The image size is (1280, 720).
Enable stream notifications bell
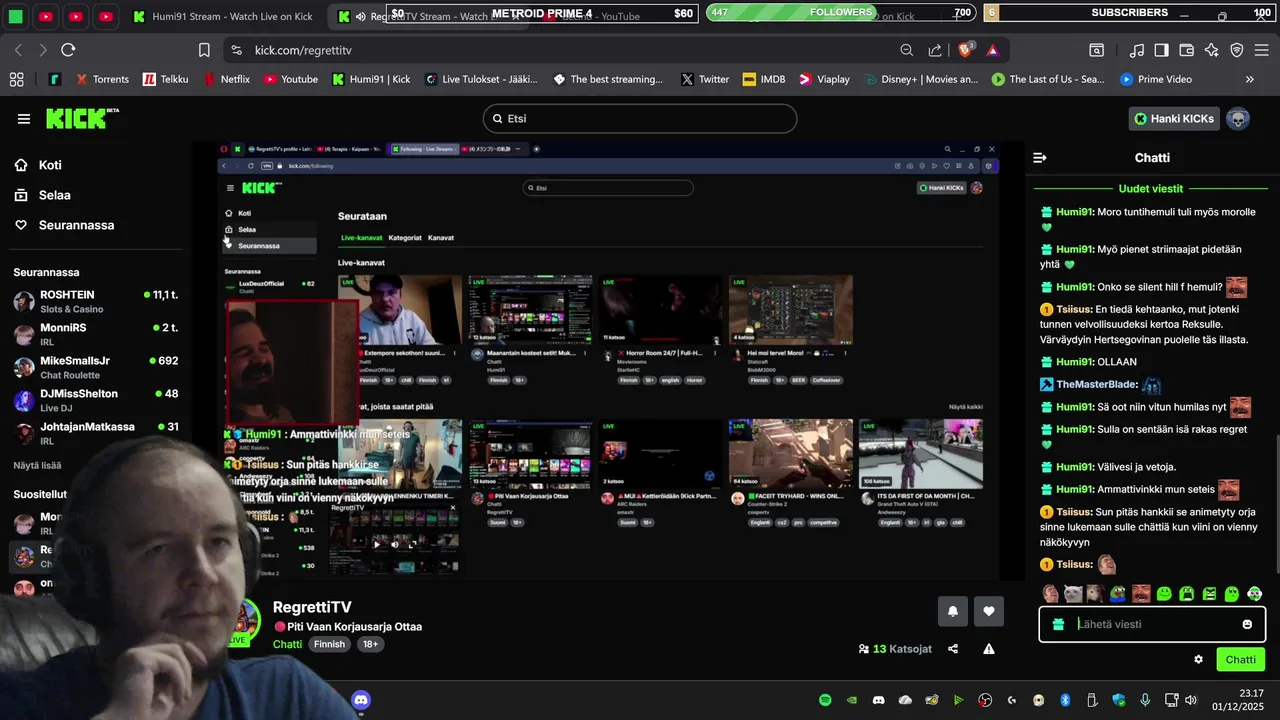pos(952,611)
